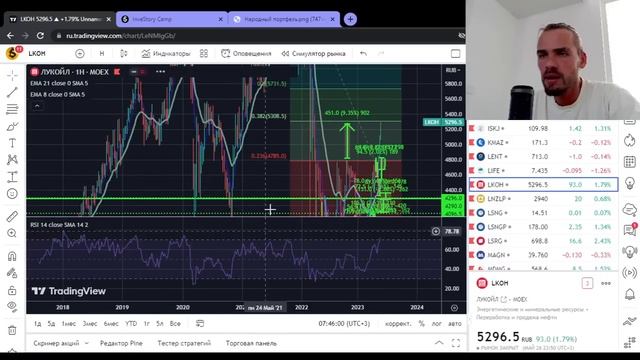This screenshot has height=360, width=640.
Task: Select KMAZ row in watchlist
Action: 543,142
